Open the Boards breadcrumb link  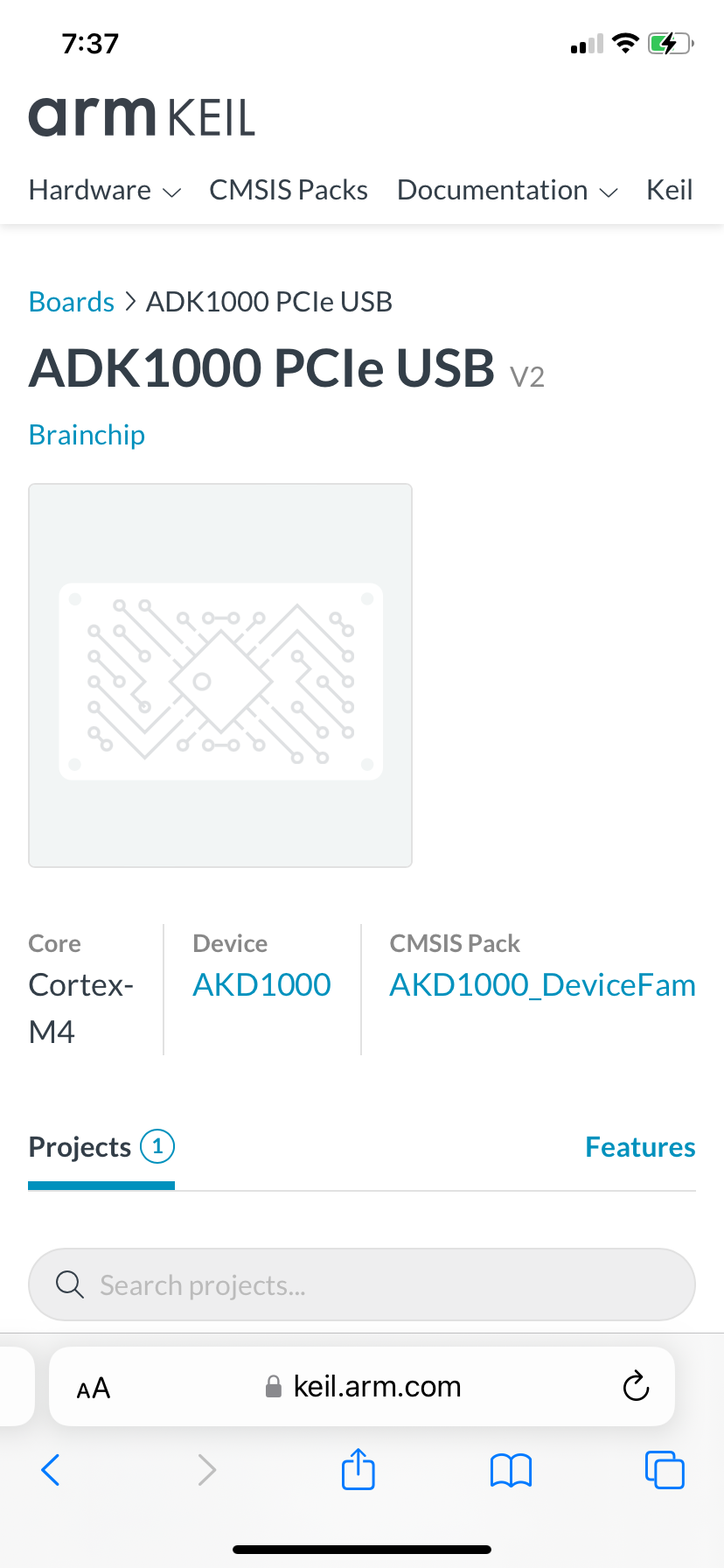pyautogui.click(x=72, y=302)
